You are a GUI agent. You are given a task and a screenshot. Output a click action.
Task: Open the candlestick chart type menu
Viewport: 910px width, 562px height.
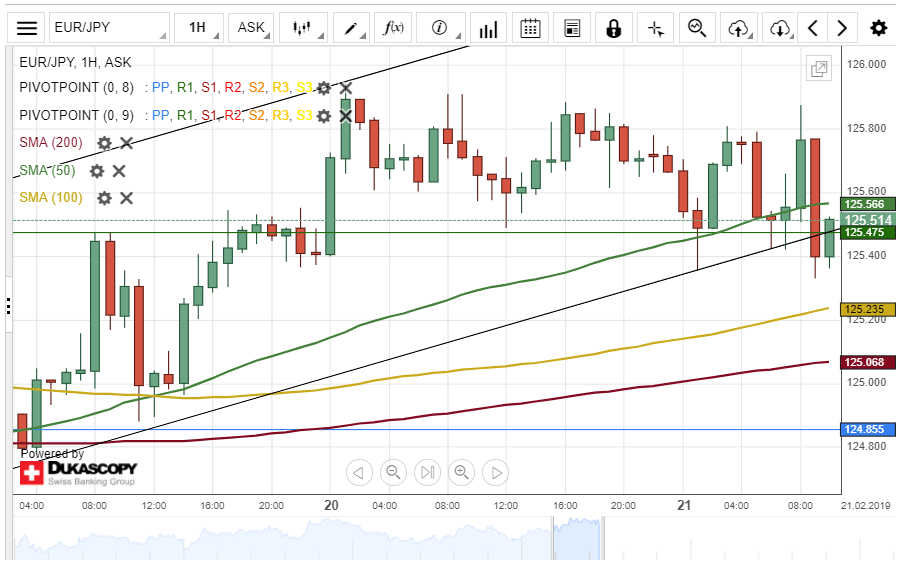[302, 28]
